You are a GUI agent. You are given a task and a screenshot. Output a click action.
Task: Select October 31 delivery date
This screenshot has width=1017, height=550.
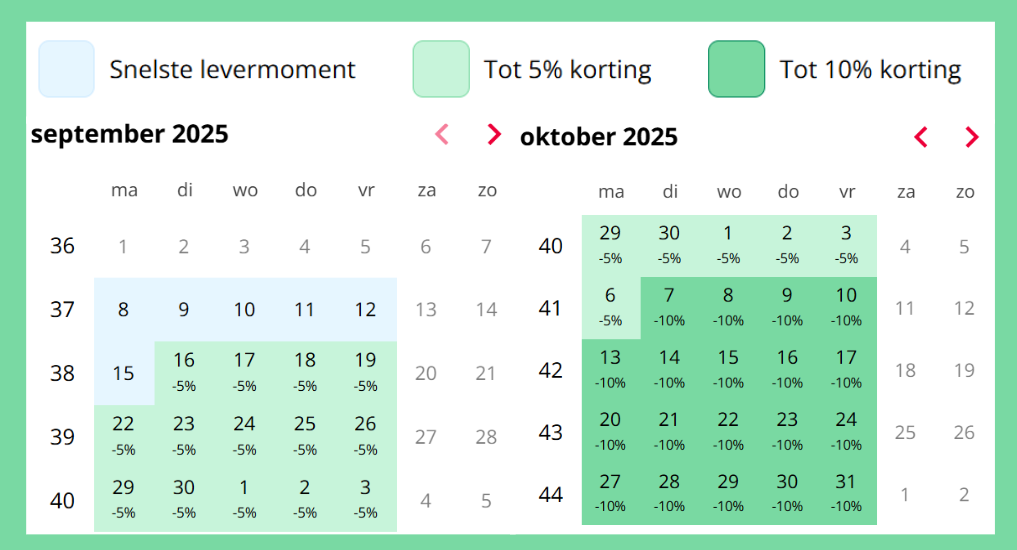tap(847, 492)
